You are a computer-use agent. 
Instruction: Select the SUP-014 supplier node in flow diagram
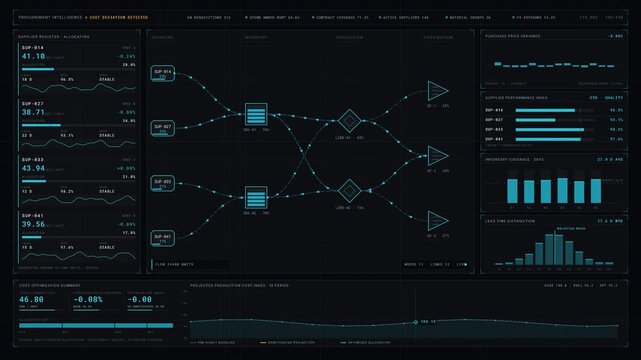(162, 73)
